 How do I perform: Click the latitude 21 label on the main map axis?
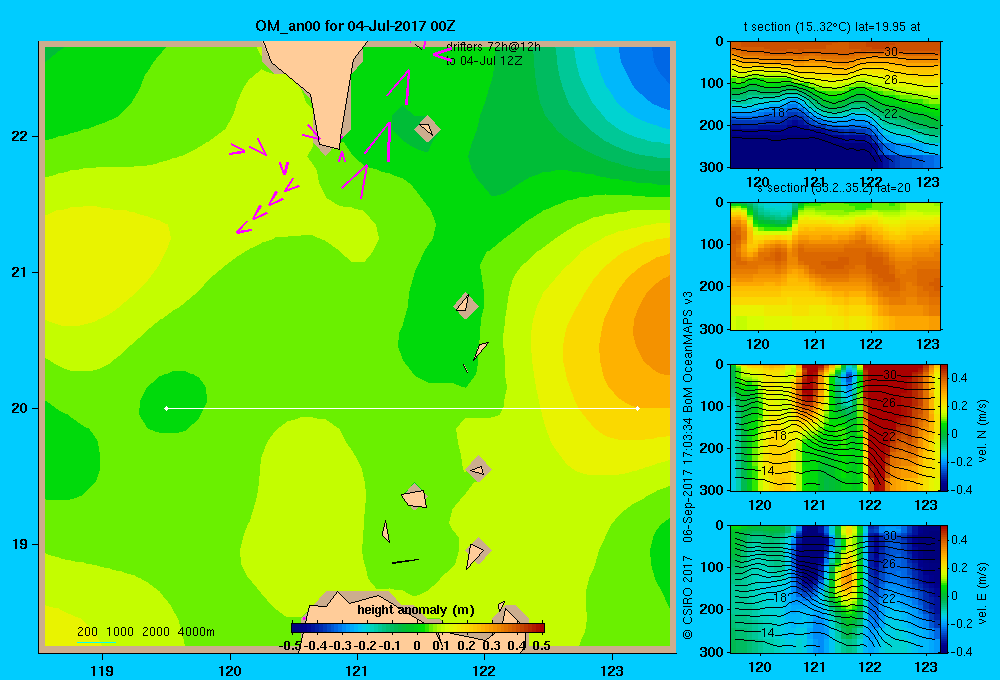pos(20,272)
